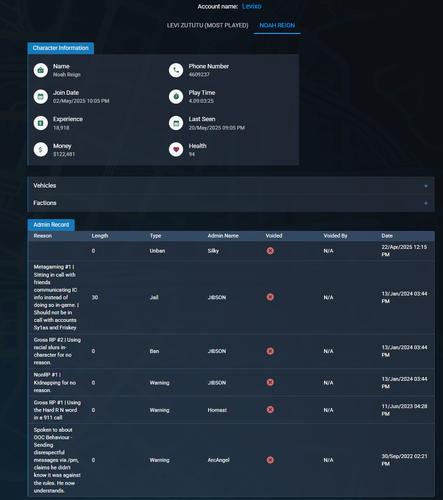Click the Money dollar icon
This screenshot has width=443, height=500.
tap(41, 149)
